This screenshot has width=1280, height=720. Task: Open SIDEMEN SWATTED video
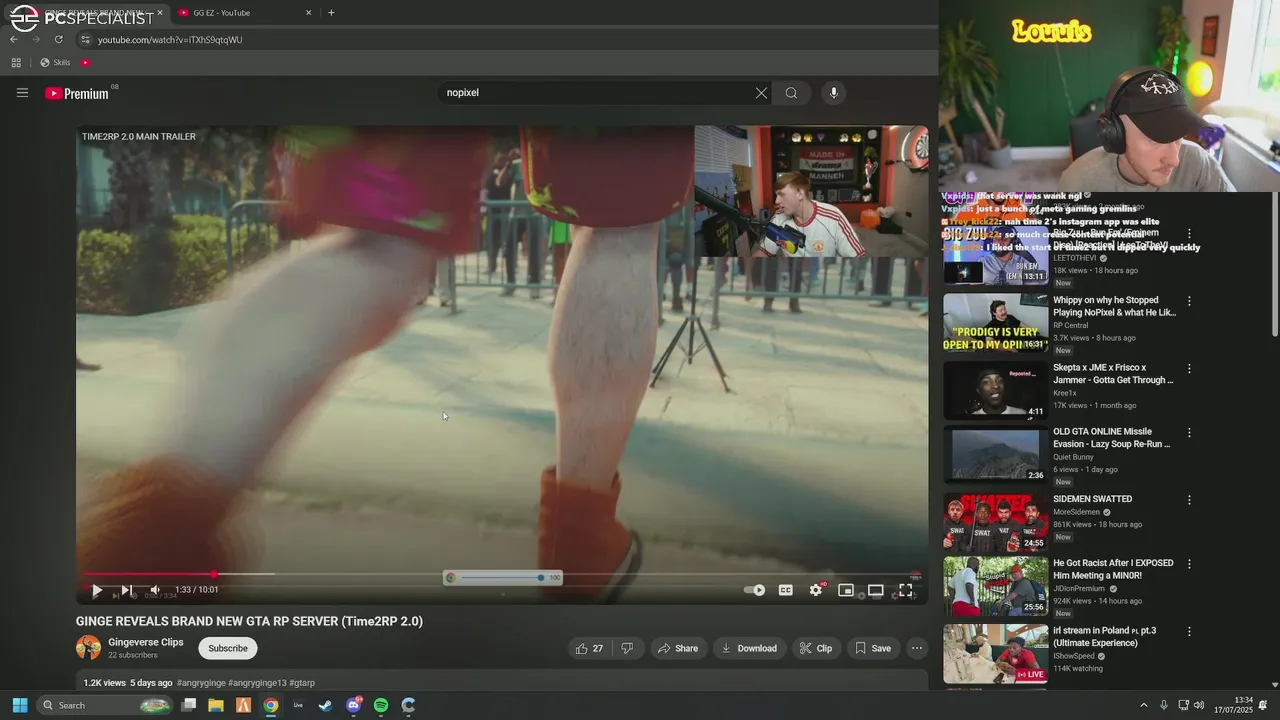pyautogui.click(x=995, y=522)
